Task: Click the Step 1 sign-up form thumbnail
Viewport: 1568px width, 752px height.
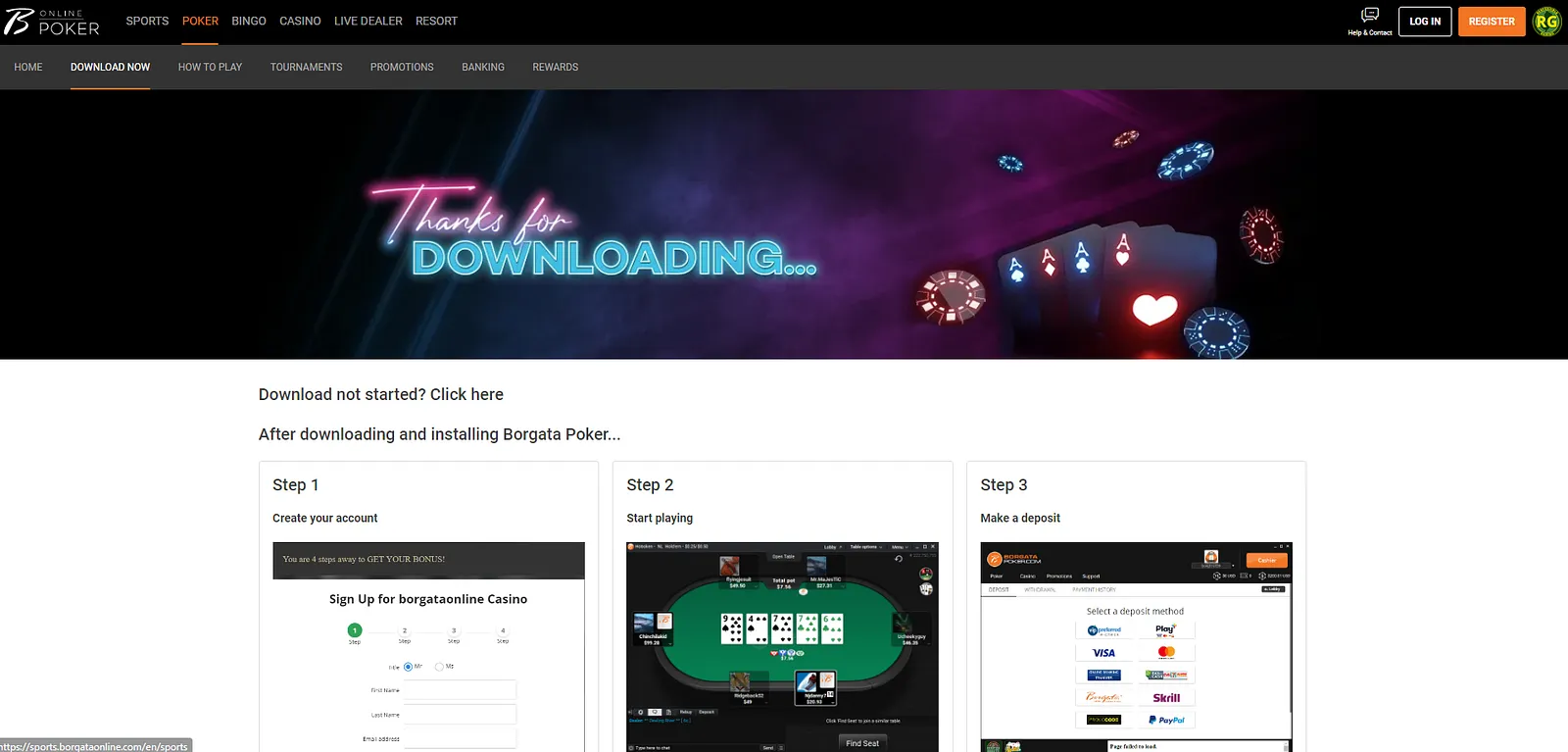Action: pos(428,647)
